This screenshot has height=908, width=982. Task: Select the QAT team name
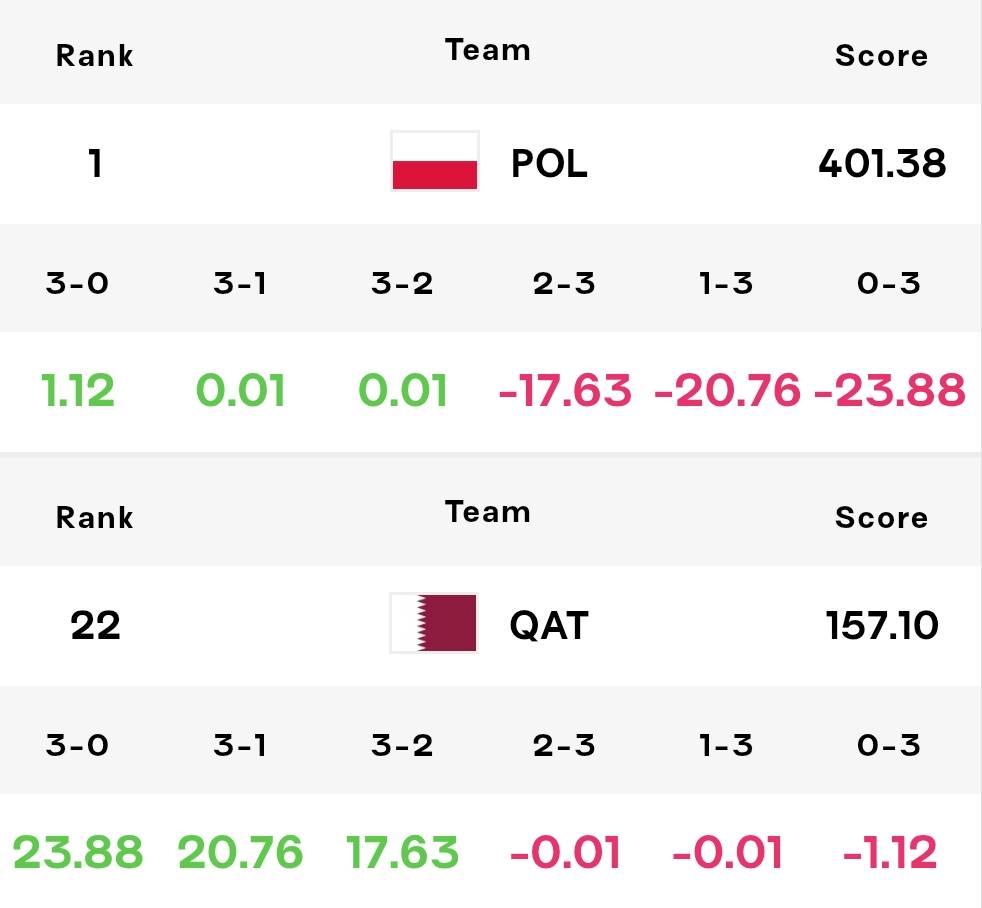(549, 626)
